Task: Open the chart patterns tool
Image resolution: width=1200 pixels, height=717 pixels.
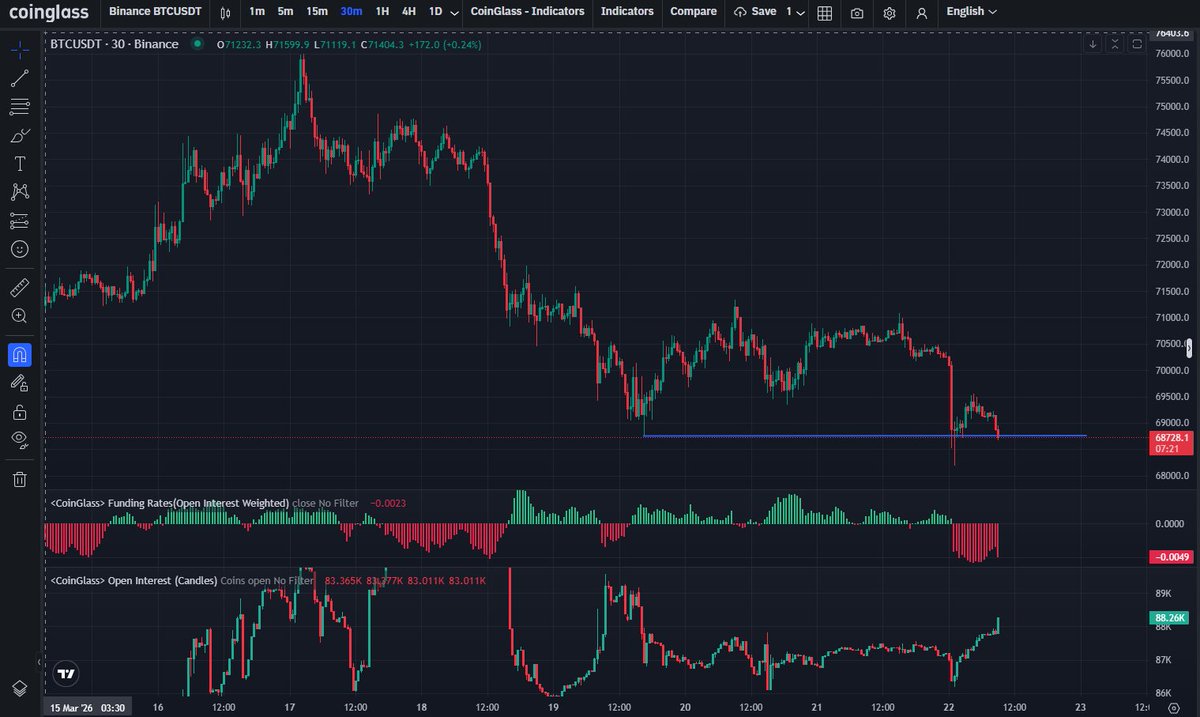Action: [x=19, y=191]
